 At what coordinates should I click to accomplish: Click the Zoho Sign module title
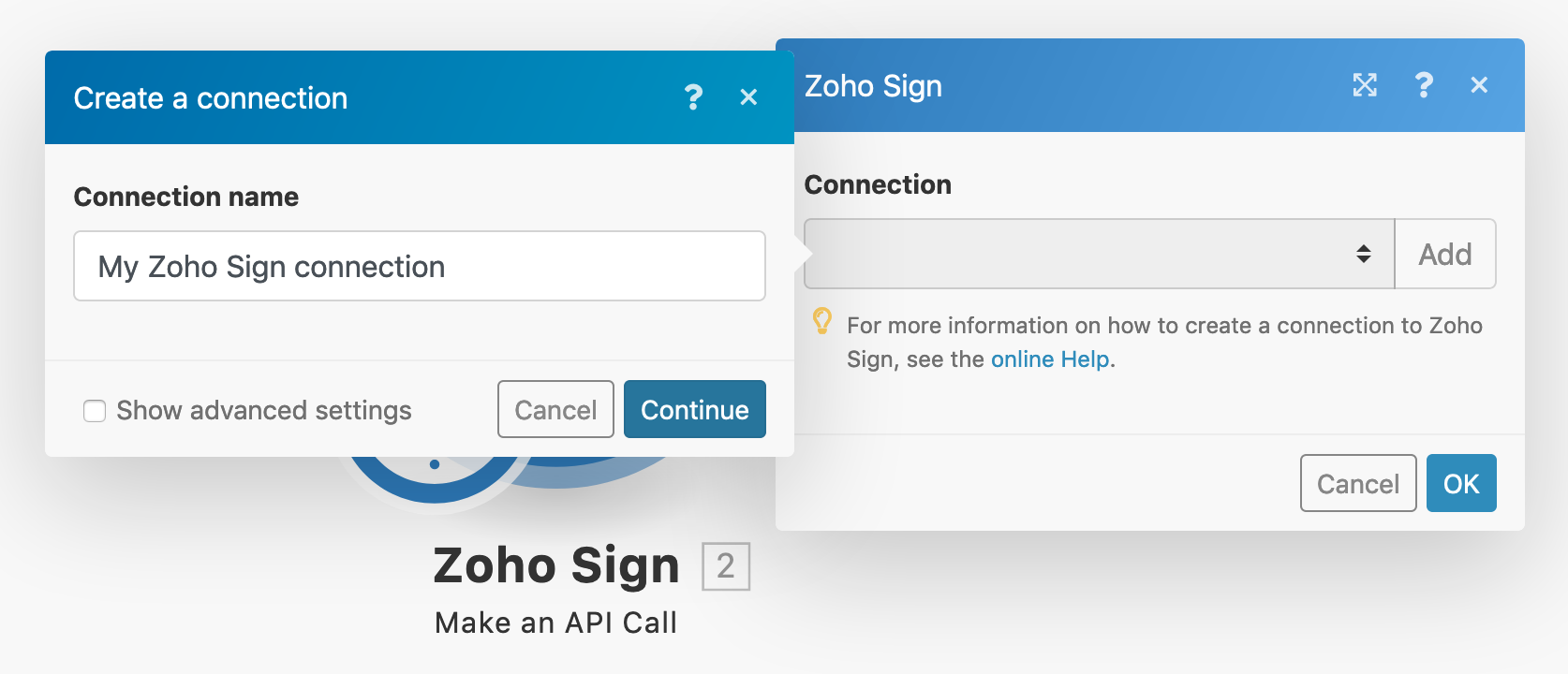[x=556, y=565]
